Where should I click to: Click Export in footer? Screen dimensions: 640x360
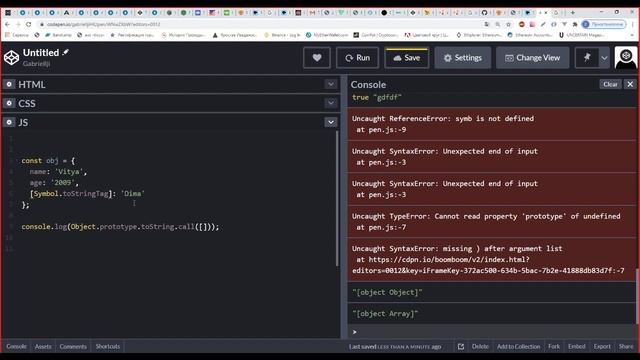tap(602, 347)
